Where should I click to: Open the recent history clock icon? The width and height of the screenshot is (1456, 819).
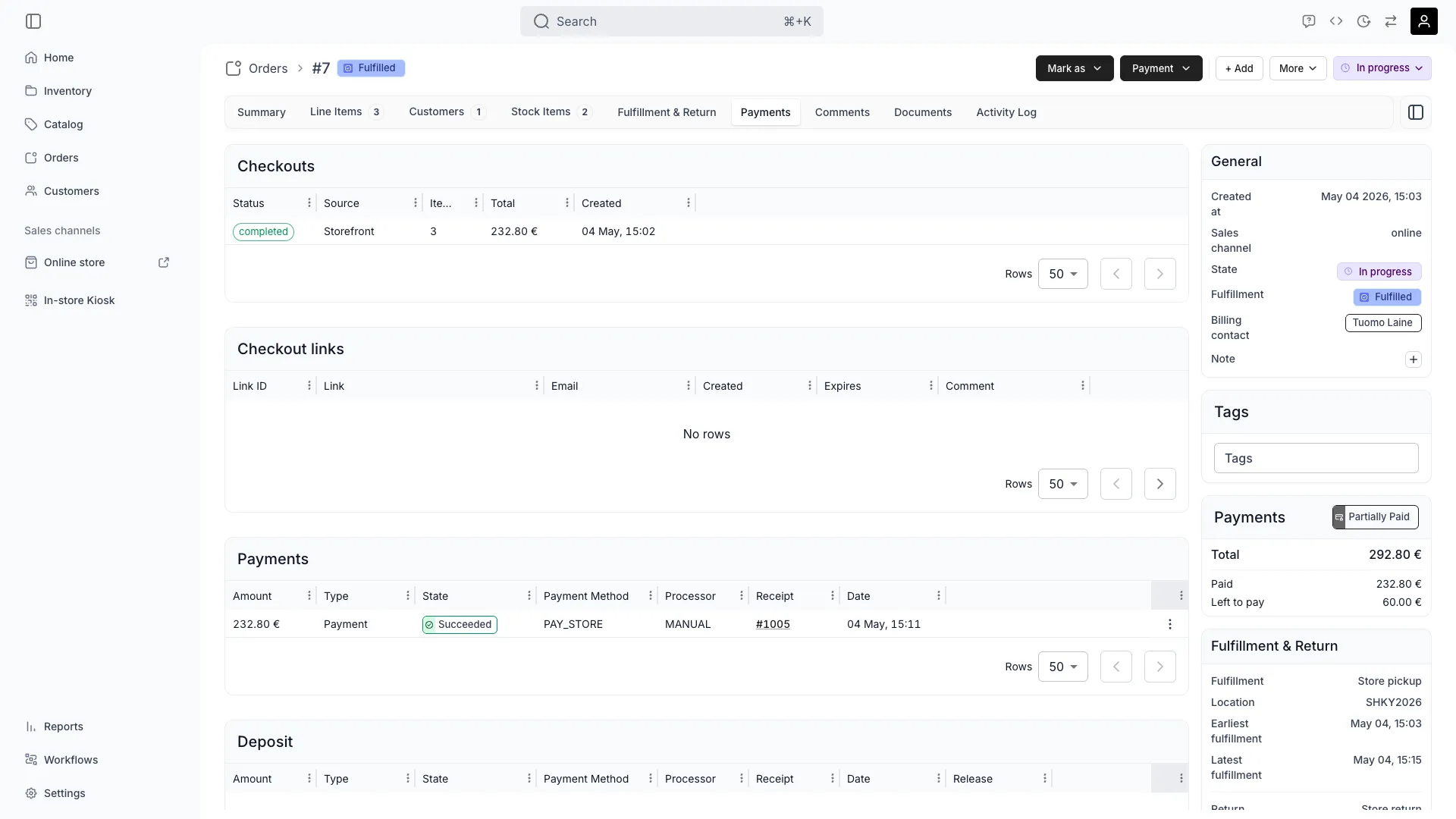[1363, 21]
